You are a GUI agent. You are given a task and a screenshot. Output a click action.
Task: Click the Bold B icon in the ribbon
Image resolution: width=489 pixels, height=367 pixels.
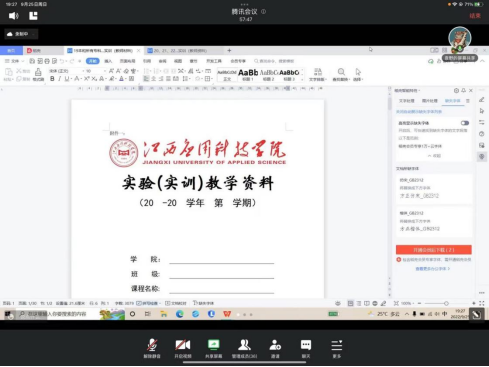point(52,79)
